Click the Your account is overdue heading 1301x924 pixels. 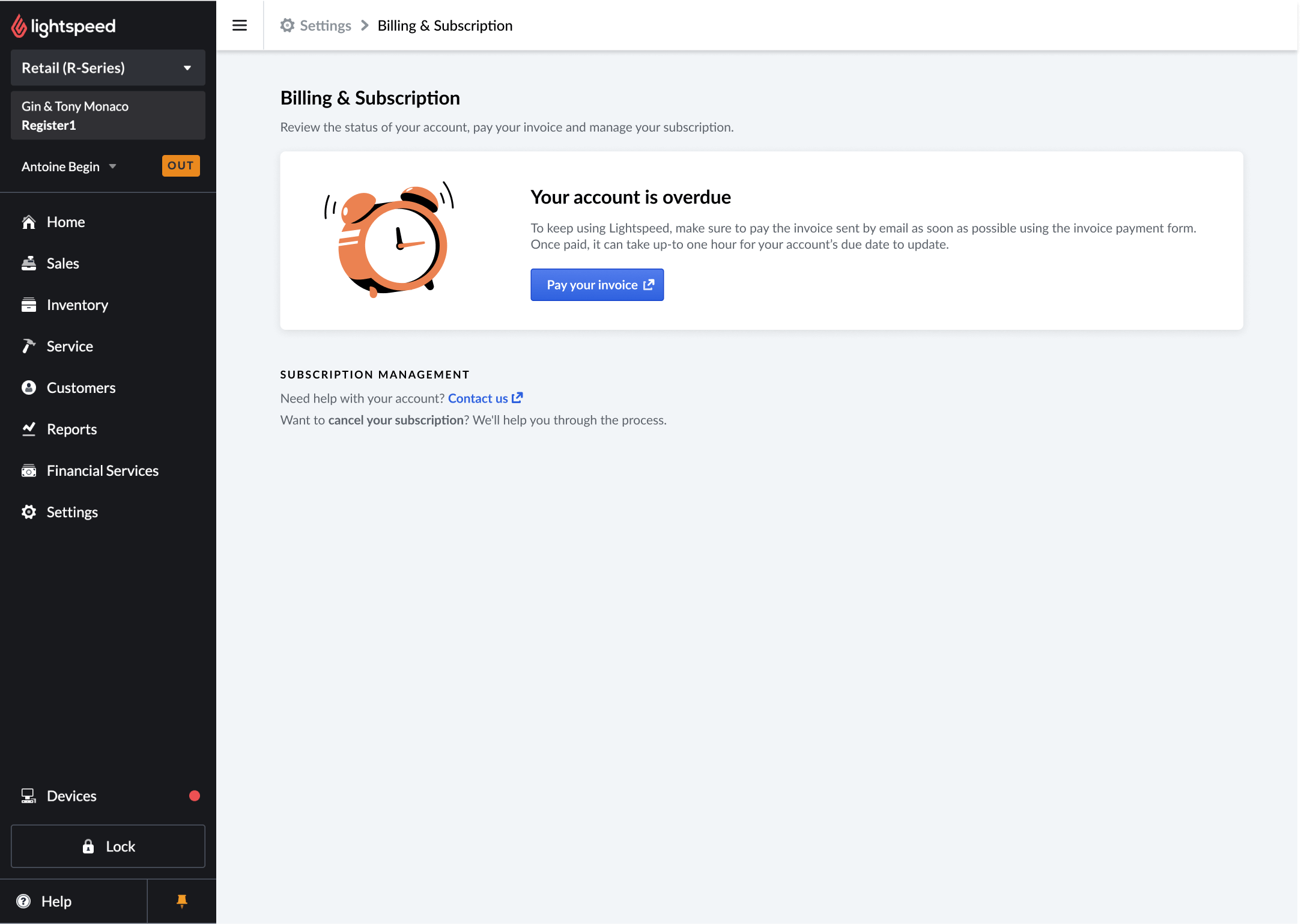(631, 198)
